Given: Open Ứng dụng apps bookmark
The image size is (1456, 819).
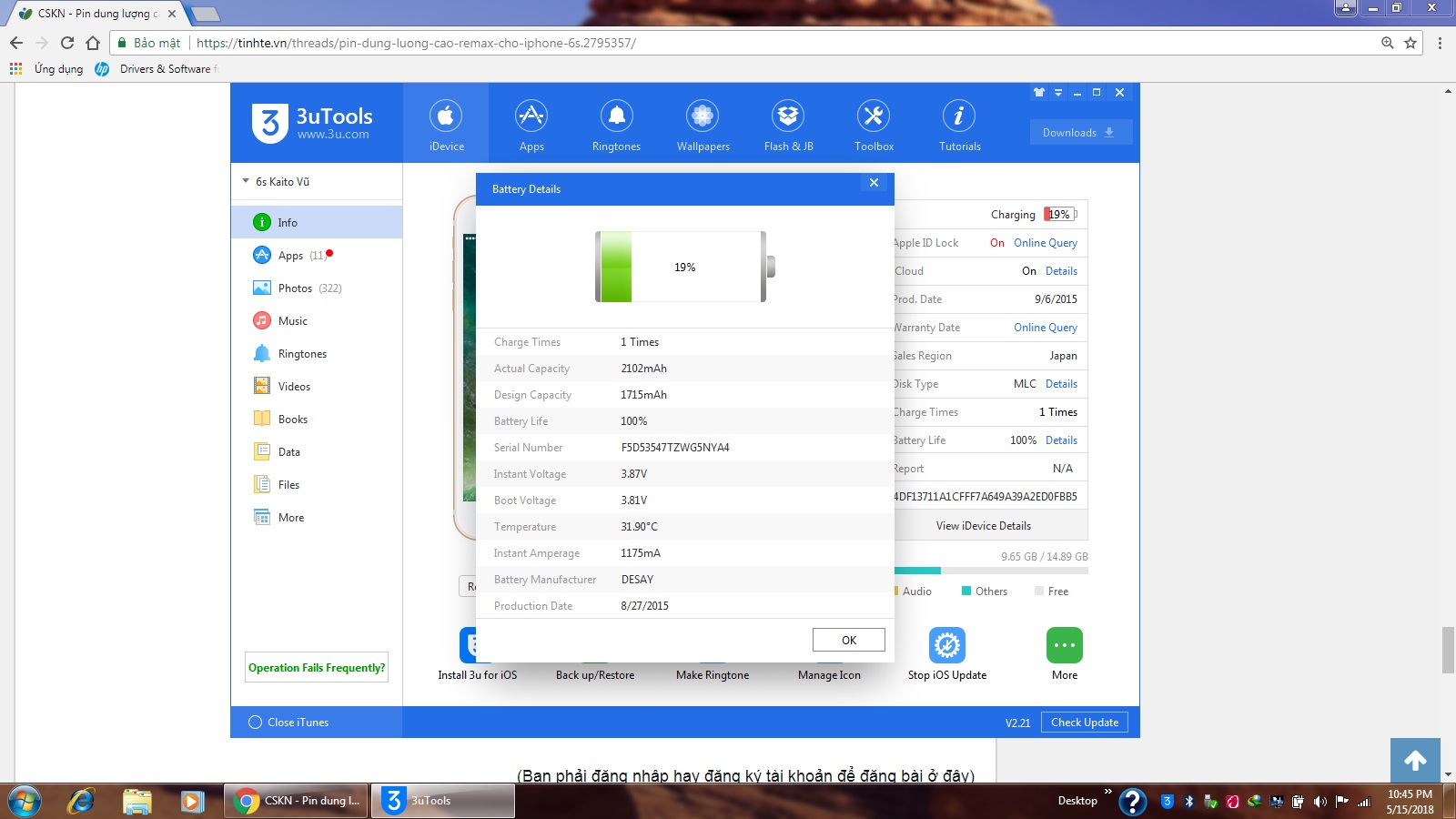Looking at the screenshot, I should (x=46, y=69).
